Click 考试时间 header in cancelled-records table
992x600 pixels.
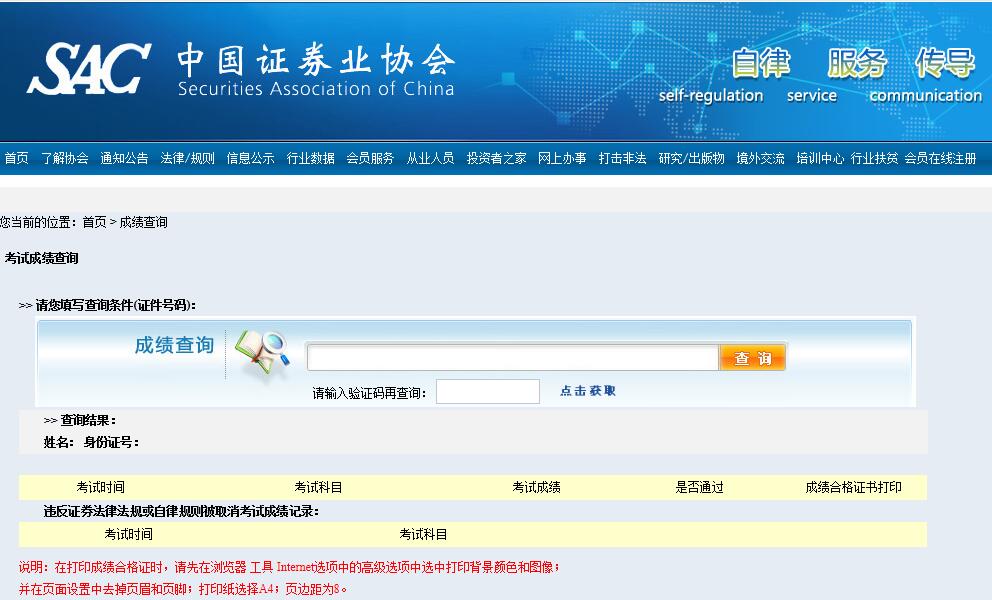pos(128,534)
